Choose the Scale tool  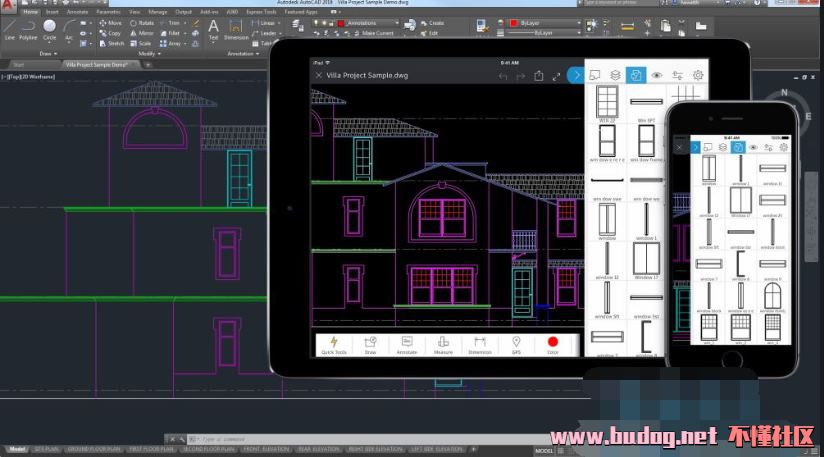point(140,43)
